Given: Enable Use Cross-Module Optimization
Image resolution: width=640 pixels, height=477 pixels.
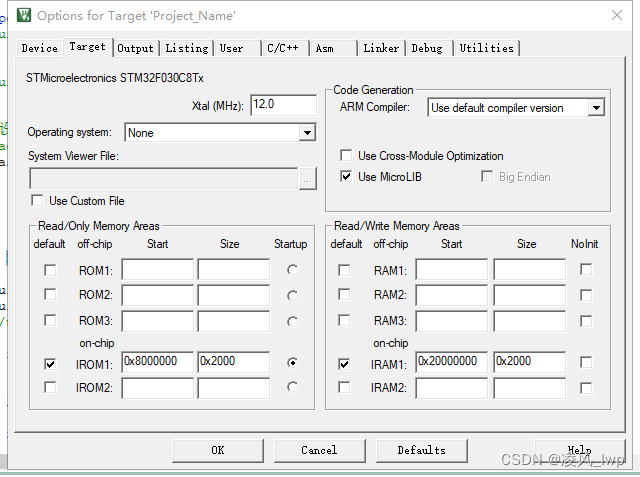Looking at the screenshot, I should click(x=346, y=155).
